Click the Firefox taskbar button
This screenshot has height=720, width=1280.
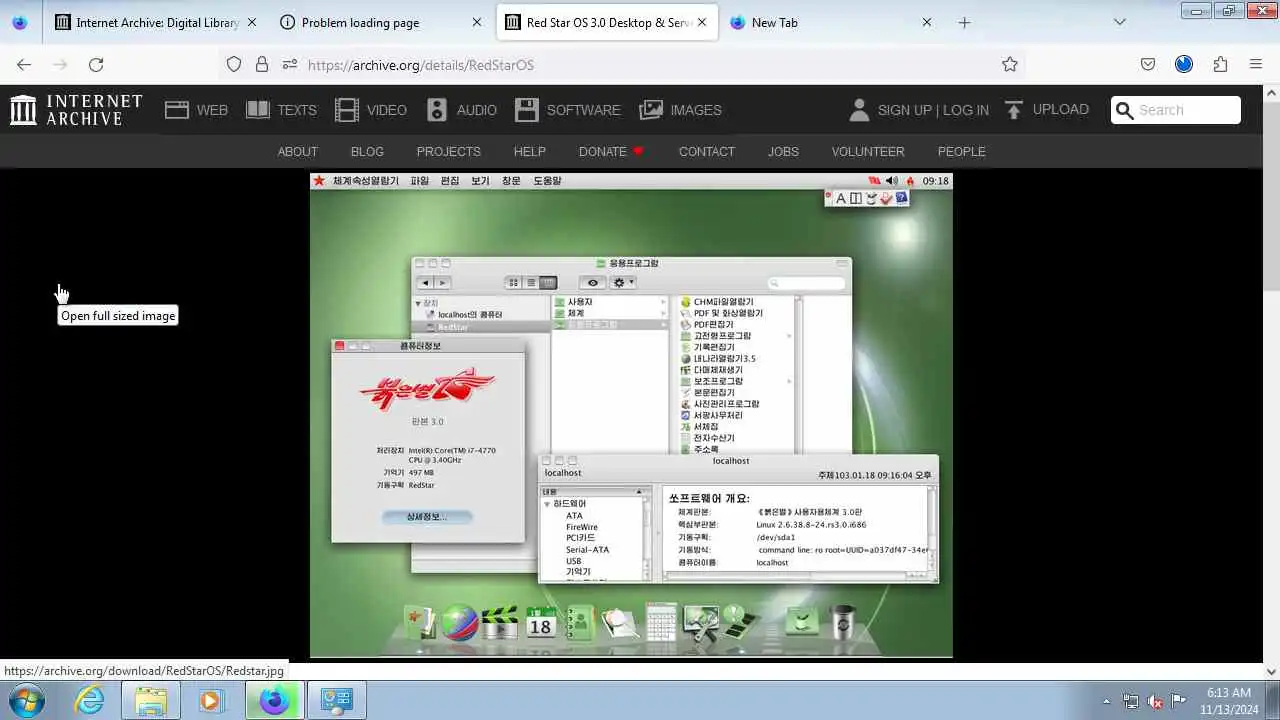[274, 700]
